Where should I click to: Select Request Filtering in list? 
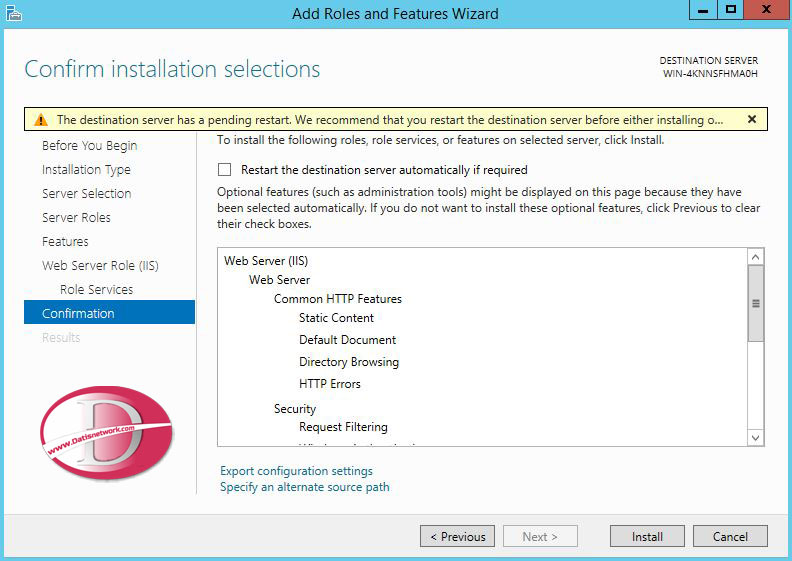(343, 427)
